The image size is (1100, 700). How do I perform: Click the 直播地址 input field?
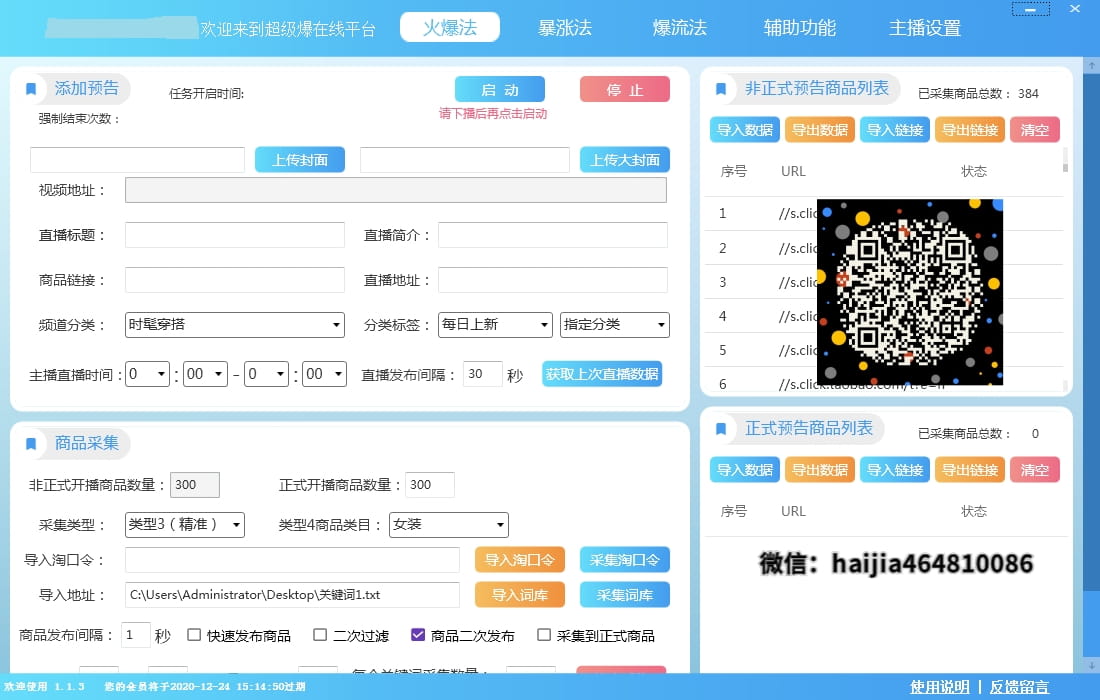point(553,280)
